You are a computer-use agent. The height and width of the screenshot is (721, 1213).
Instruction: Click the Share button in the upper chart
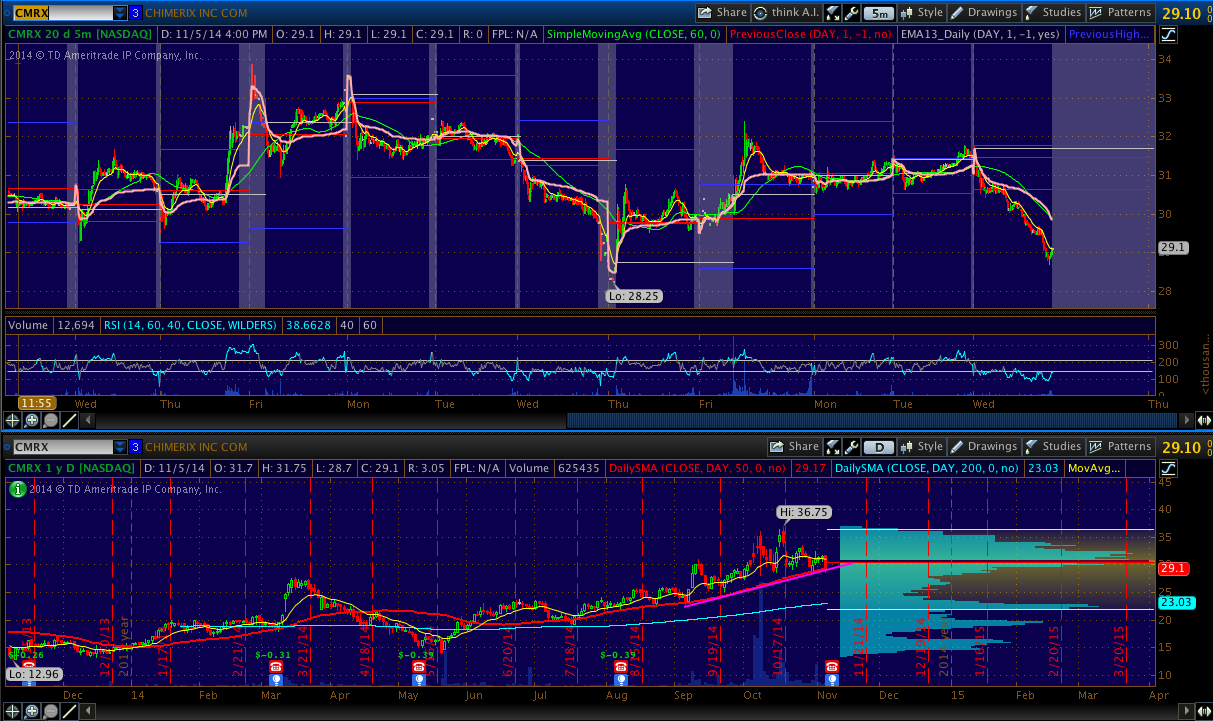pyautogui.click(x=722, y=13)
